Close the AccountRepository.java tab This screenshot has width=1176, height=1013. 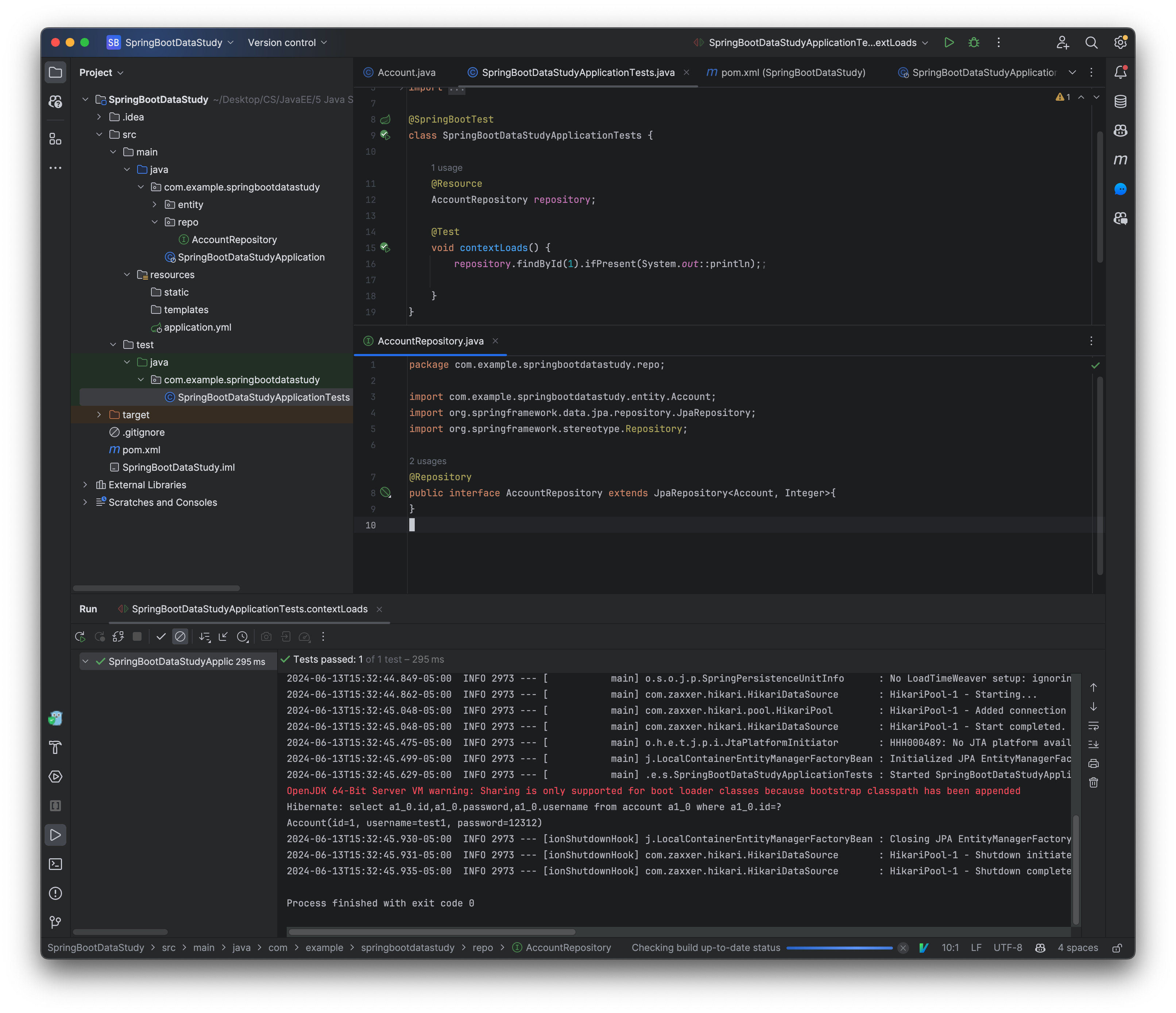pos(495,341)
